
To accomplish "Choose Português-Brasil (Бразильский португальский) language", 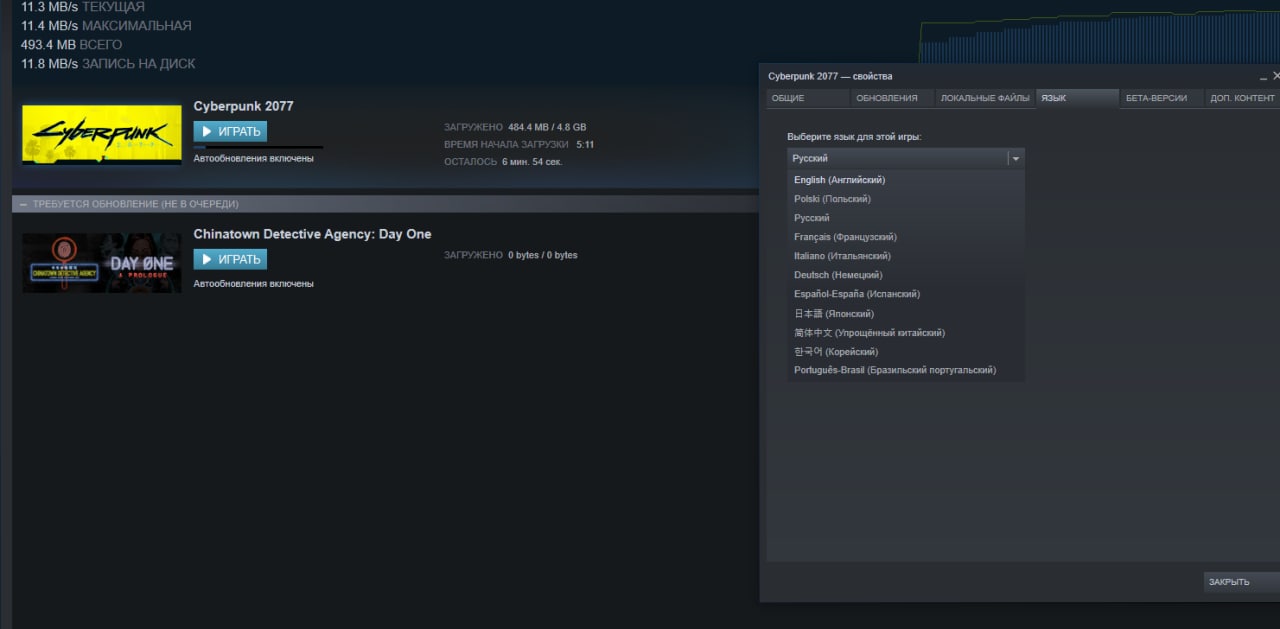I will tap(906, 370).
